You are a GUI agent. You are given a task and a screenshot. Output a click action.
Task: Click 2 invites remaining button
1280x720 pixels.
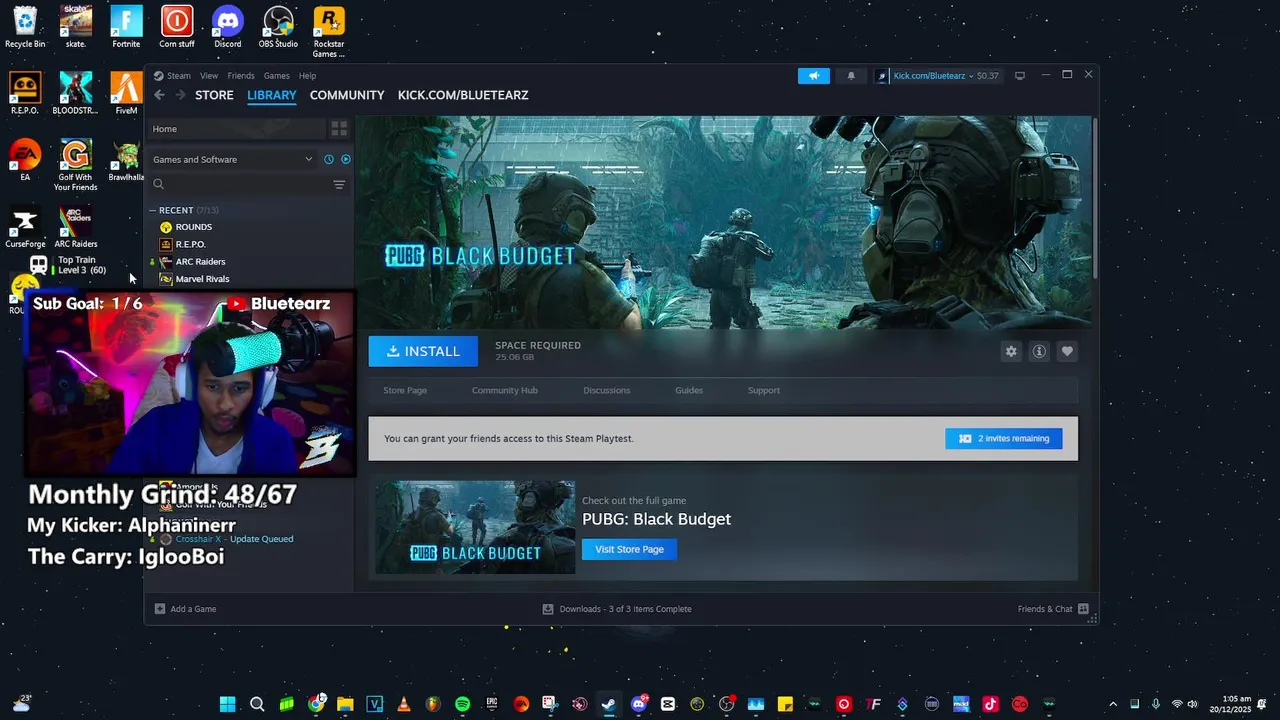[x=1004, y=438]
